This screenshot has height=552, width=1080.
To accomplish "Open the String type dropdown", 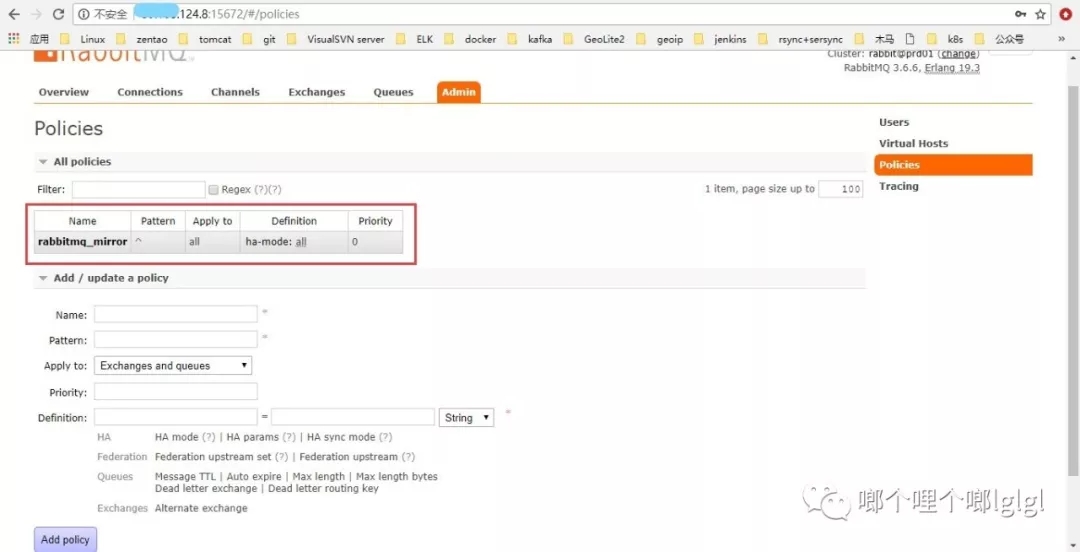I will tap(466, 418).
